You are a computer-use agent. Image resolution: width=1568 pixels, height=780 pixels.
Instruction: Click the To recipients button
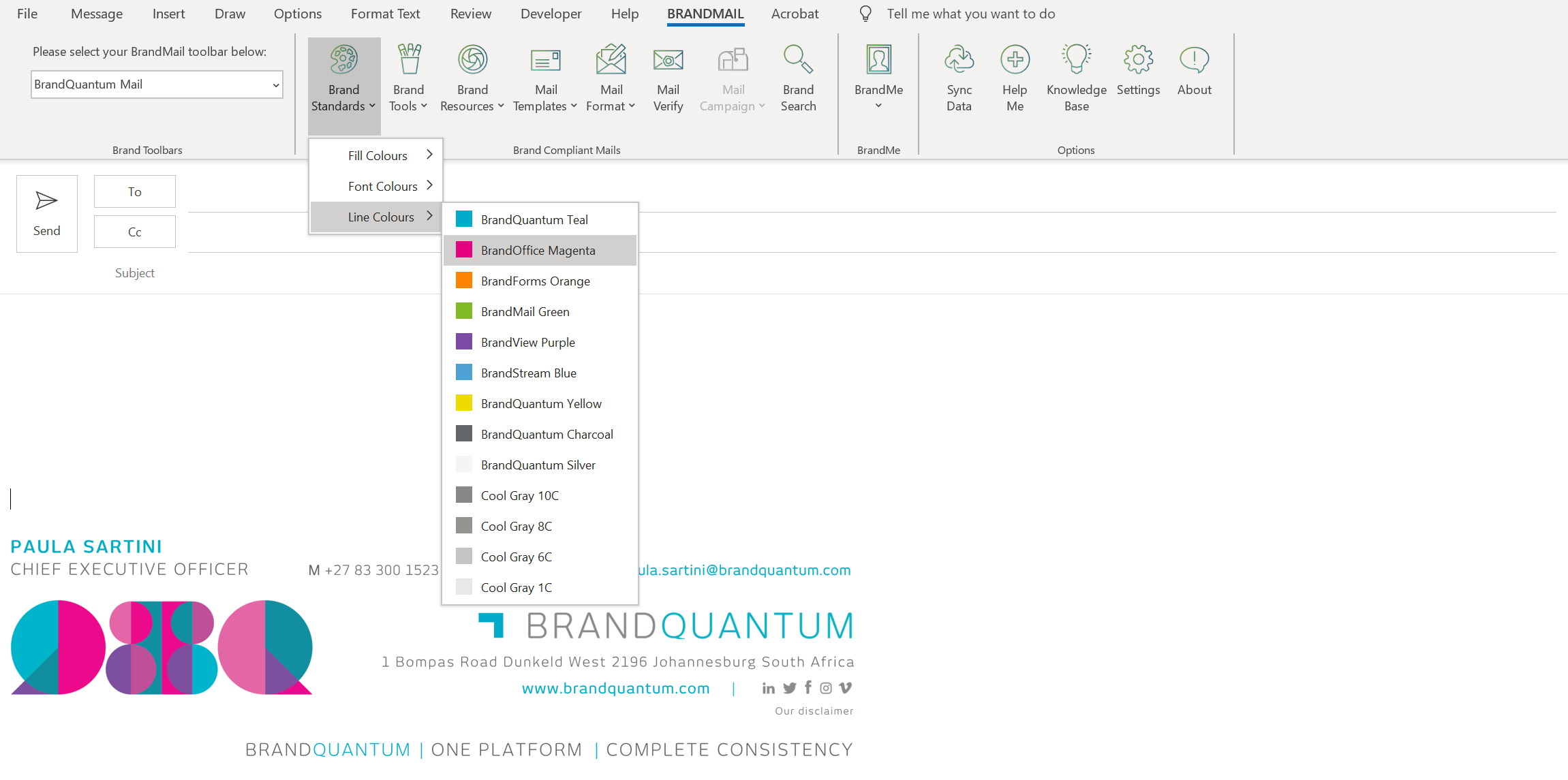[x=134, y=191]
